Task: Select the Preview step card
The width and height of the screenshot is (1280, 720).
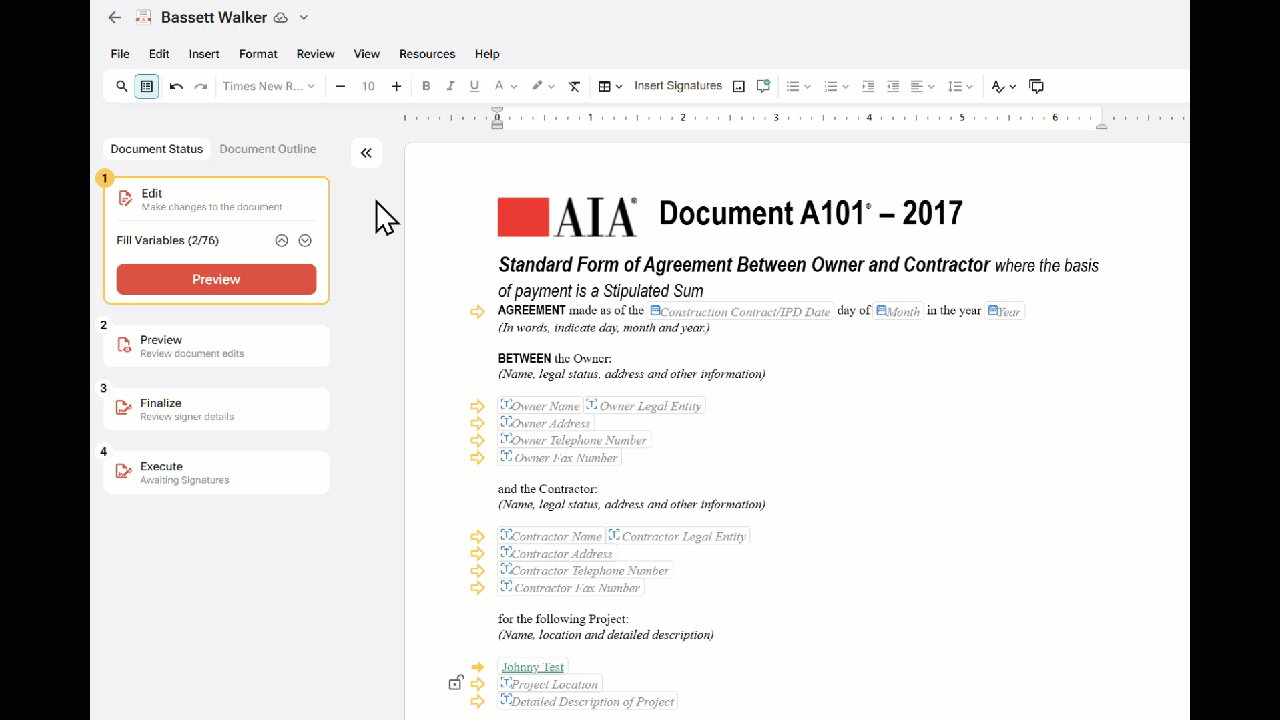Action: 216,346
